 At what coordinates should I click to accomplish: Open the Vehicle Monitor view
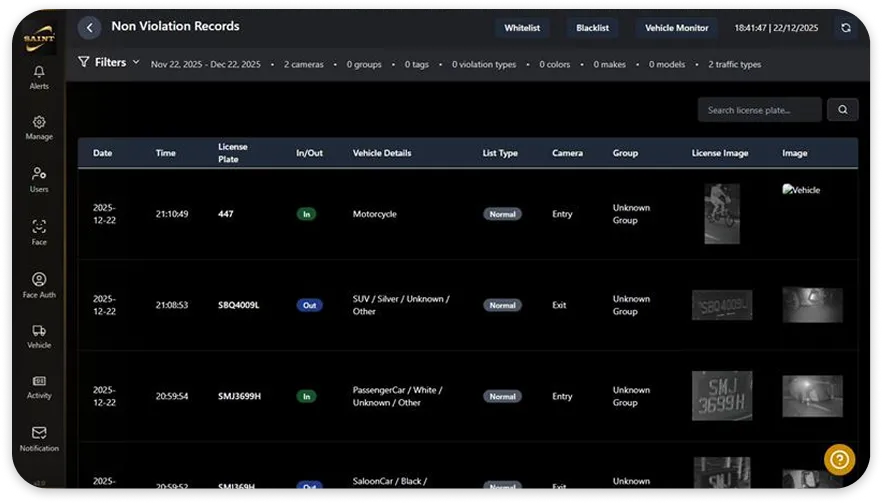(x=676, y=28)
